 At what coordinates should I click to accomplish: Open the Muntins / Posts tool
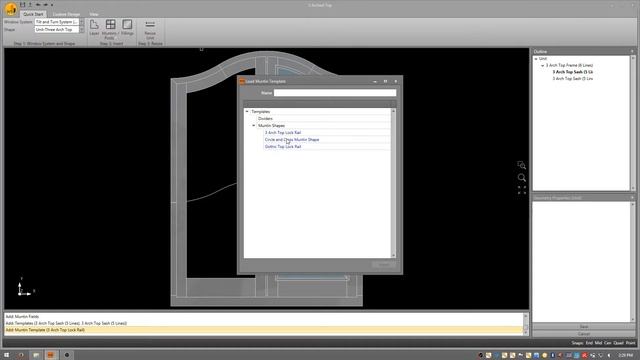(110, 29)
